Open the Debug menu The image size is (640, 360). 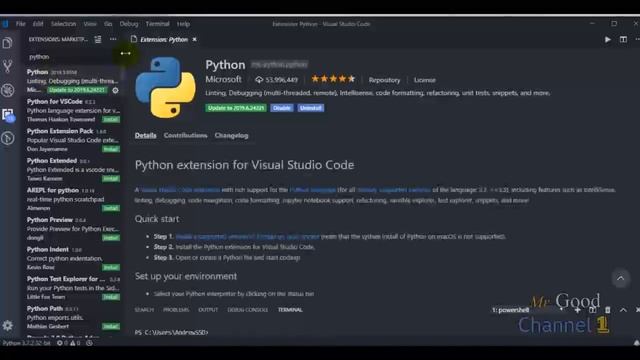(x=129, y=24)
